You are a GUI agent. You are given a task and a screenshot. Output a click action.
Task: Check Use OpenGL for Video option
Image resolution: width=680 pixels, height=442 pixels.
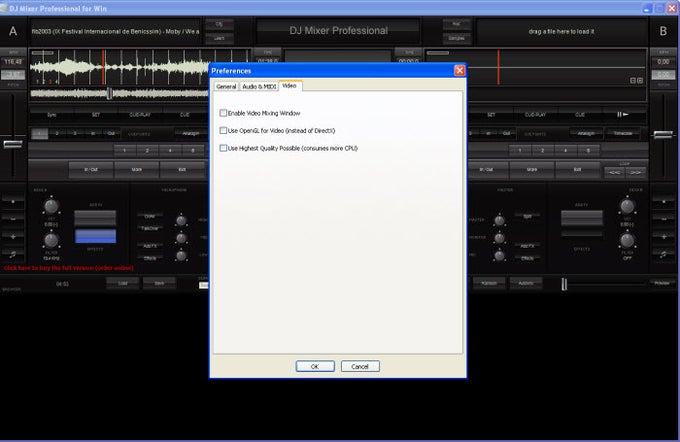pyautogui.click(x=223, y=131)
